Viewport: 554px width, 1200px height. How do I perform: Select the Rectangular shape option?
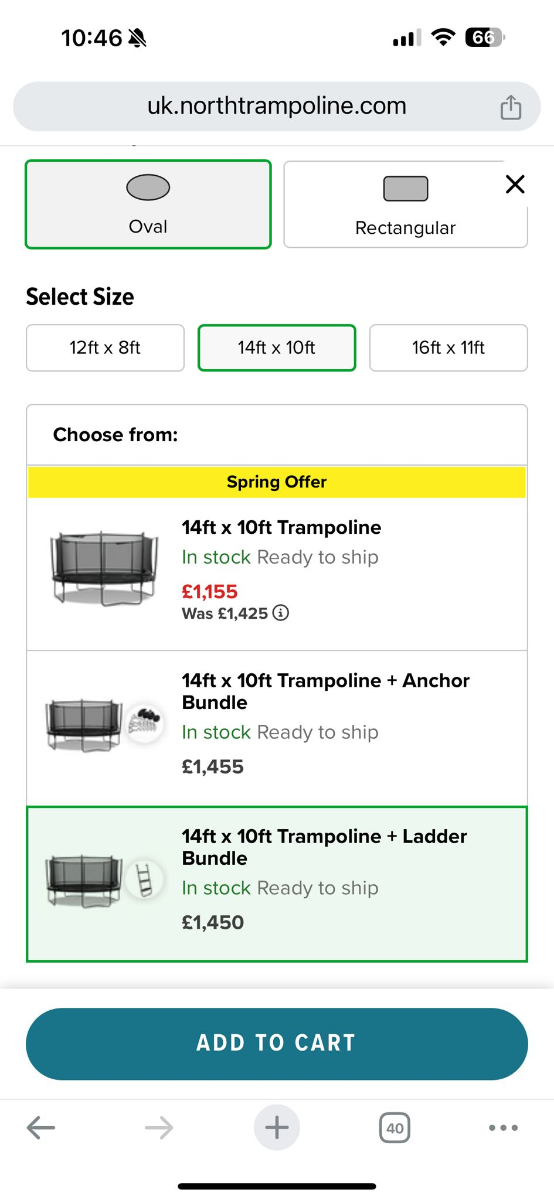pyautogui.click(x=405, y=204)
